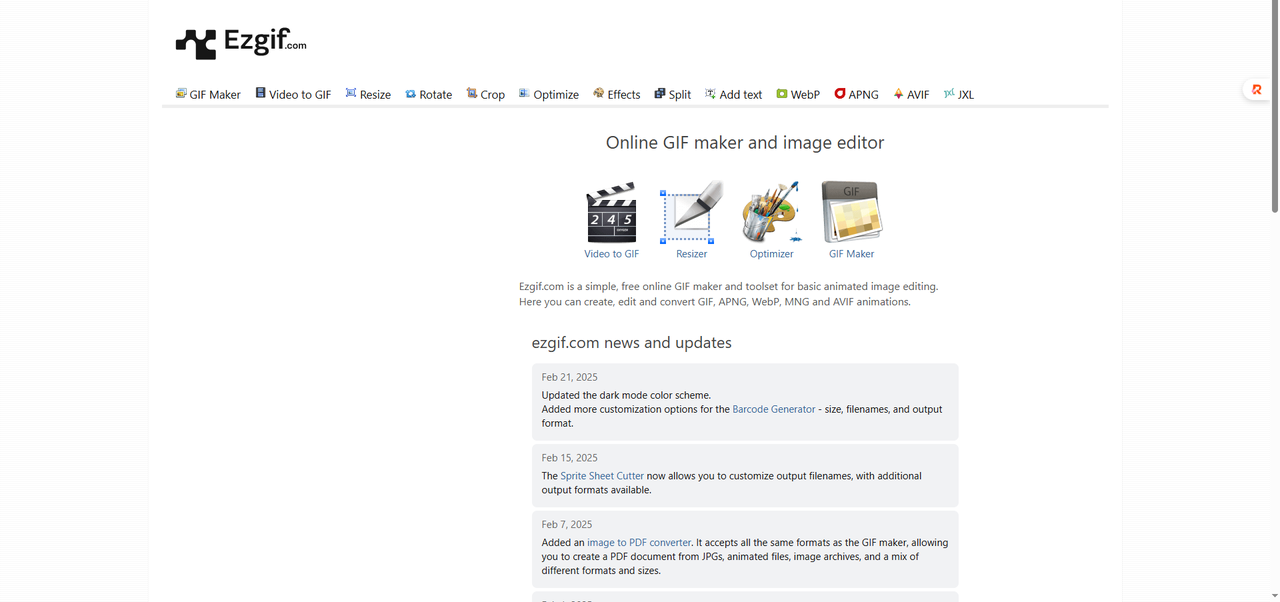
Task: Click the Feb 15, 2025 date
Action: [570, 458]
